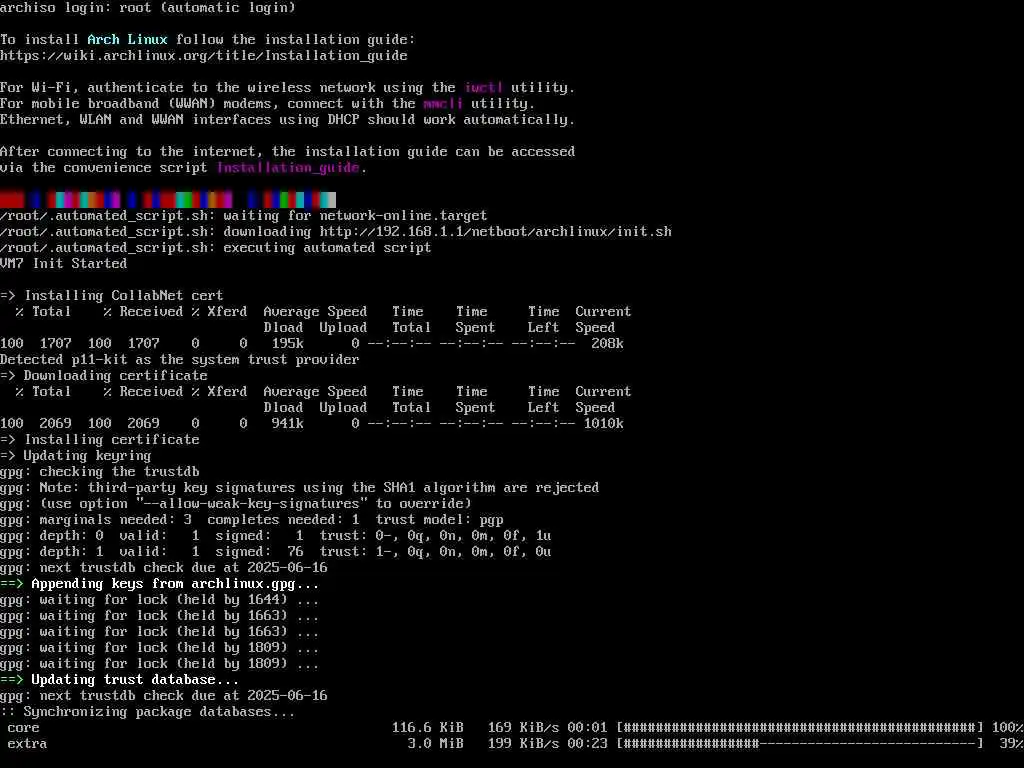The width and height of the screenshot is (1024, 768).
Task: Select the "gpg: depth: 0" line
Action: 276,536
